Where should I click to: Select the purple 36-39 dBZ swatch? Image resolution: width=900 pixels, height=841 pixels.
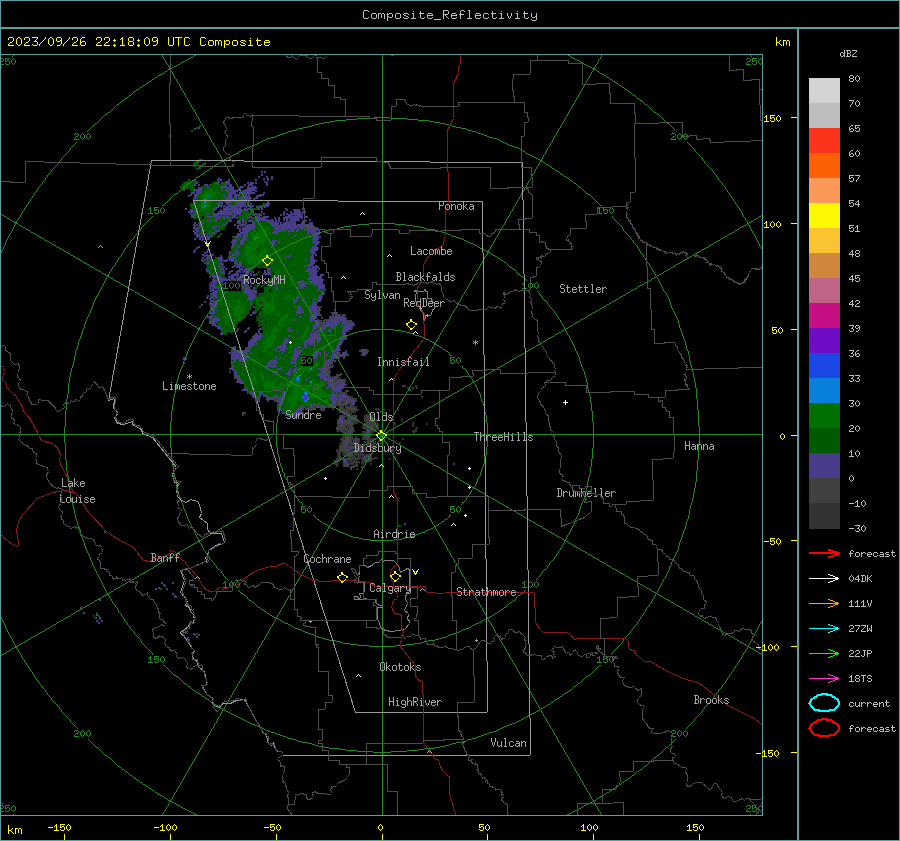pyautogui.click(x=824, y=341)
